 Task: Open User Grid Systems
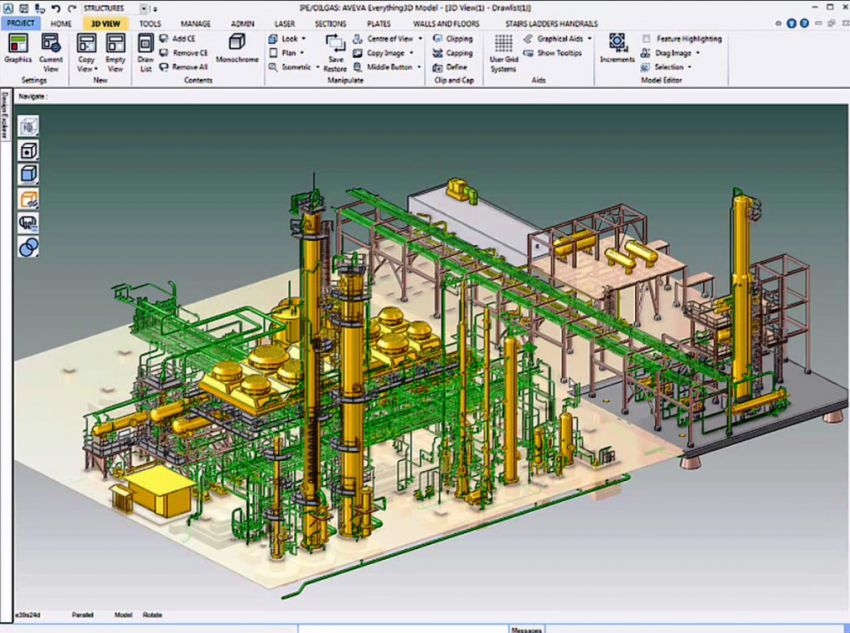coord(503,49)
